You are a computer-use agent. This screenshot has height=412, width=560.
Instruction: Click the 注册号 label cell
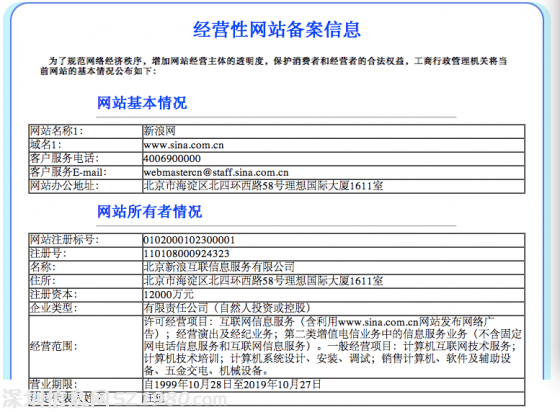tap(86, 253)
